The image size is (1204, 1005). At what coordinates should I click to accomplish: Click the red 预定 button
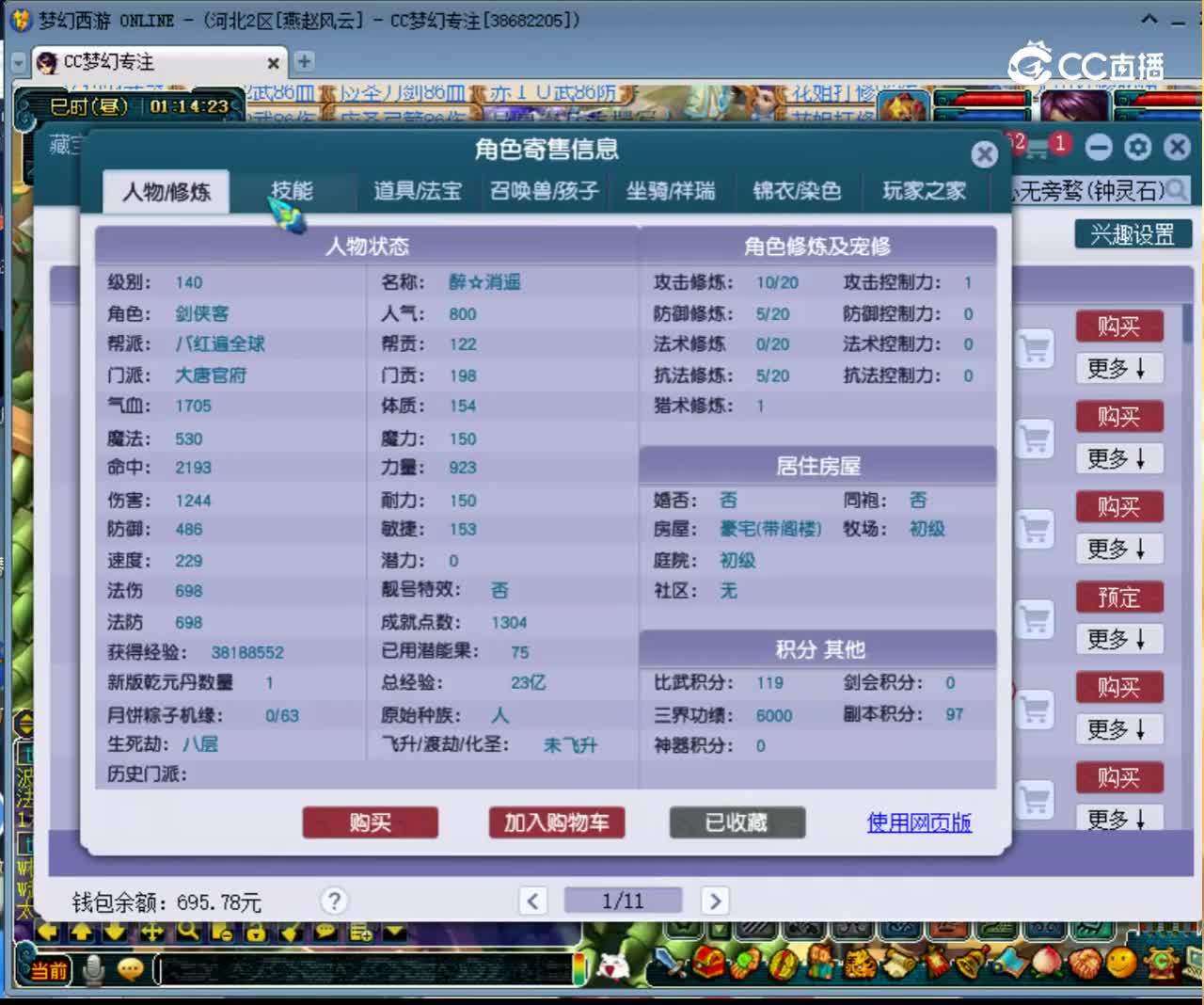point(1118,597)
